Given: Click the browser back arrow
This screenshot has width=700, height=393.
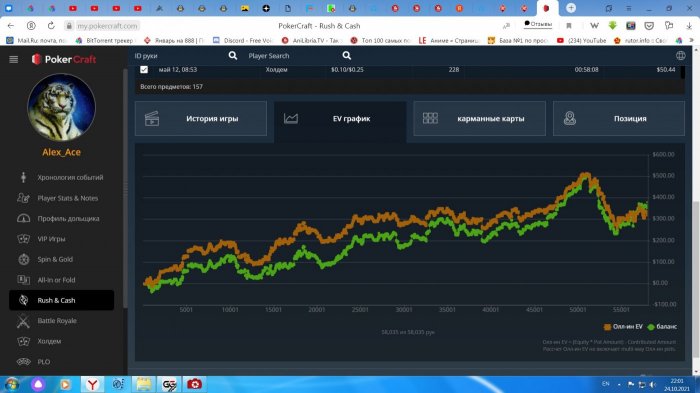Looking at the screenshot, I should (11, 26).
